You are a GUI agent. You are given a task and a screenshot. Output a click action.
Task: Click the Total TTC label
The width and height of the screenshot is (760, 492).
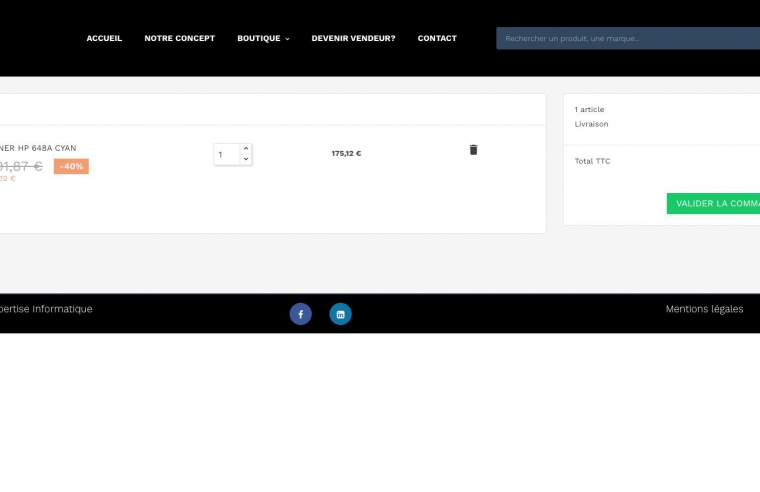592,161
